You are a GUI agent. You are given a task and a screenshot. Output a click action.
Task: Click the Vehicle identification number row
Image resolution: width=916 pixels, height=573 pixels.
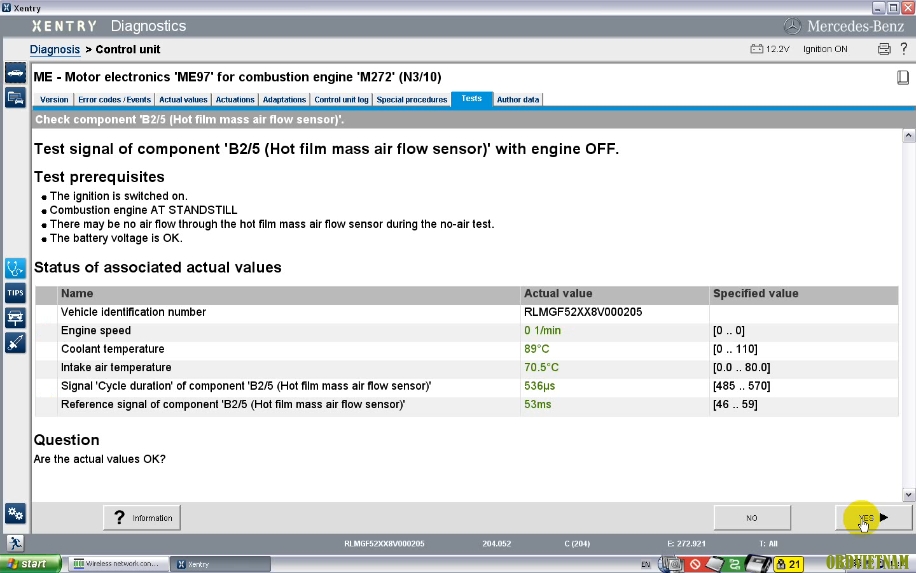466,312
